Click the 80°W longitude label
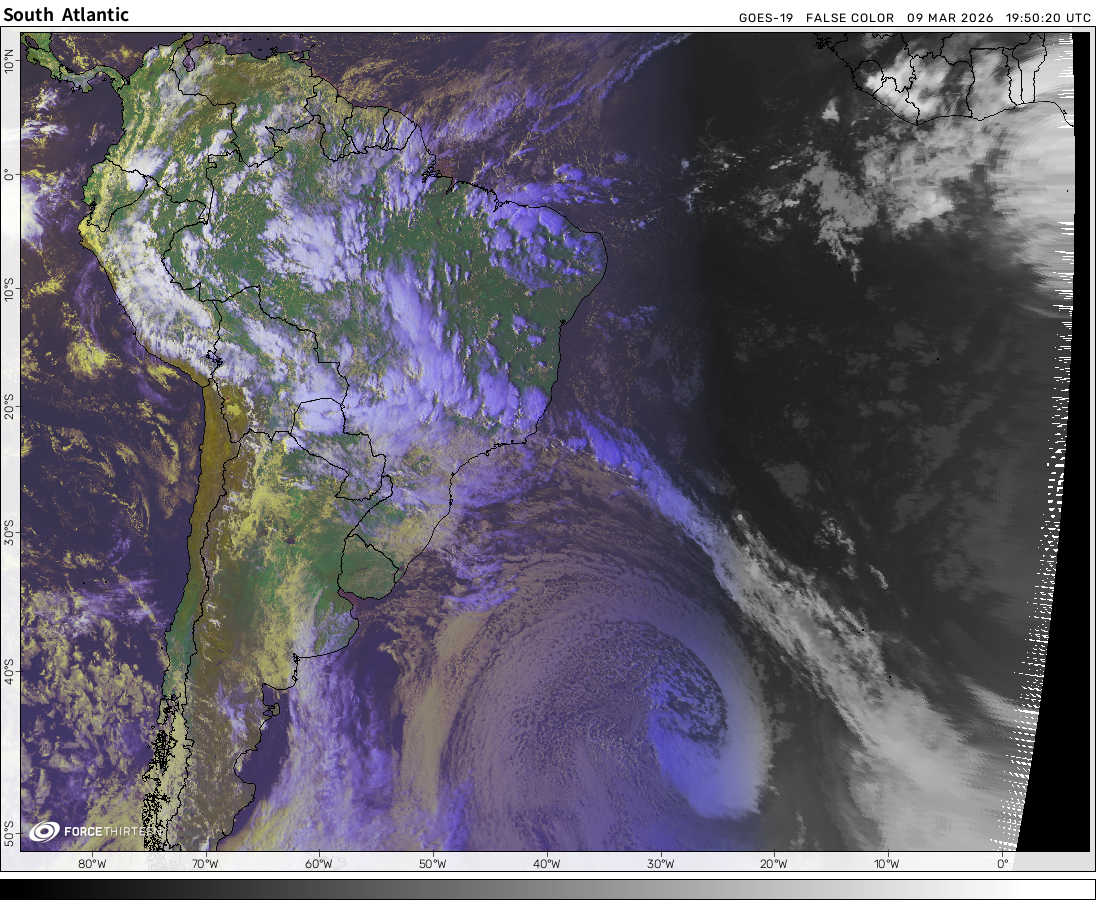 [92, 864]
